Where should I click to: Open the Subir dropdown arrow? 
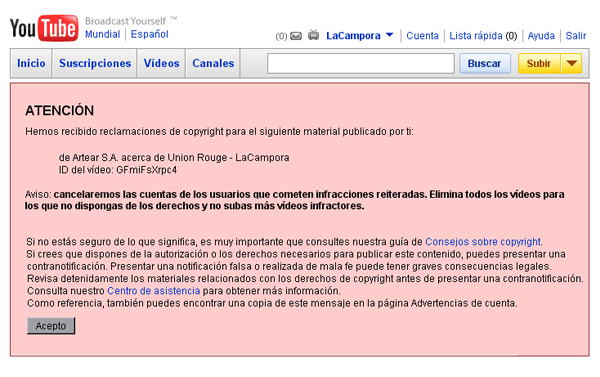572,63
